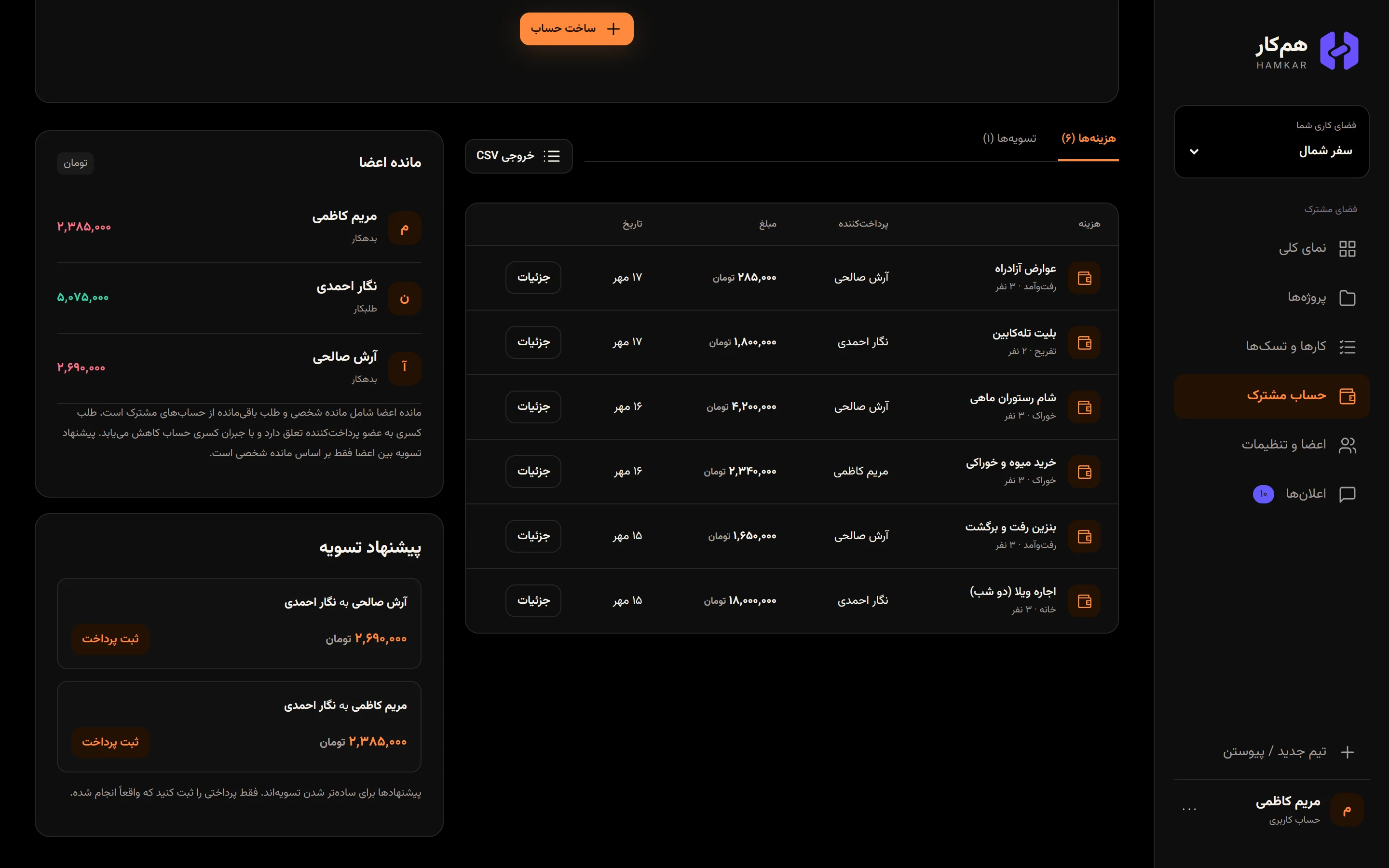Click ثبت پرداخت for مریم کاظمی به نگار احمدی

coord(110,742)
